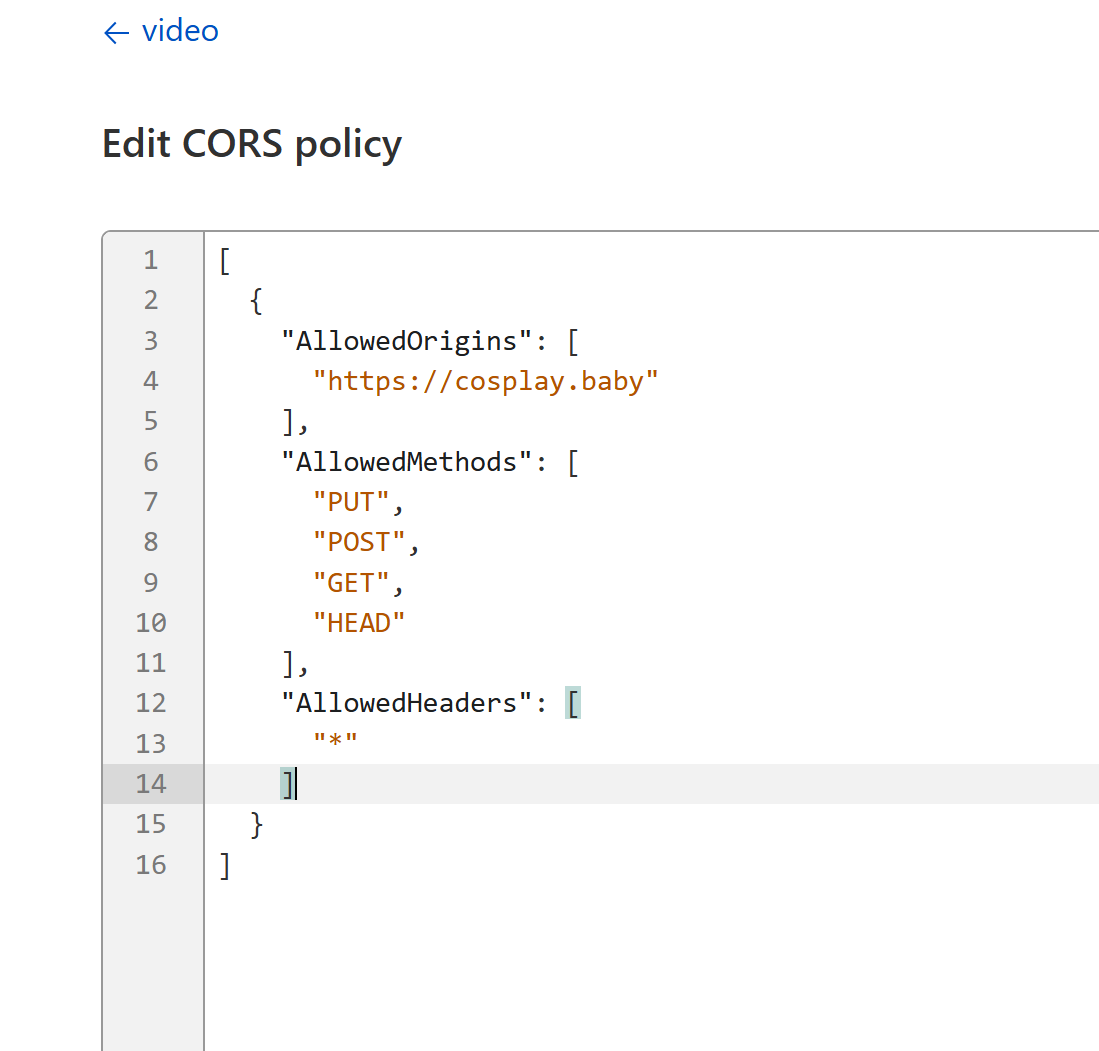Click the opening square bracket on line 1
1099x1051 pixels.
click(225, 261)
